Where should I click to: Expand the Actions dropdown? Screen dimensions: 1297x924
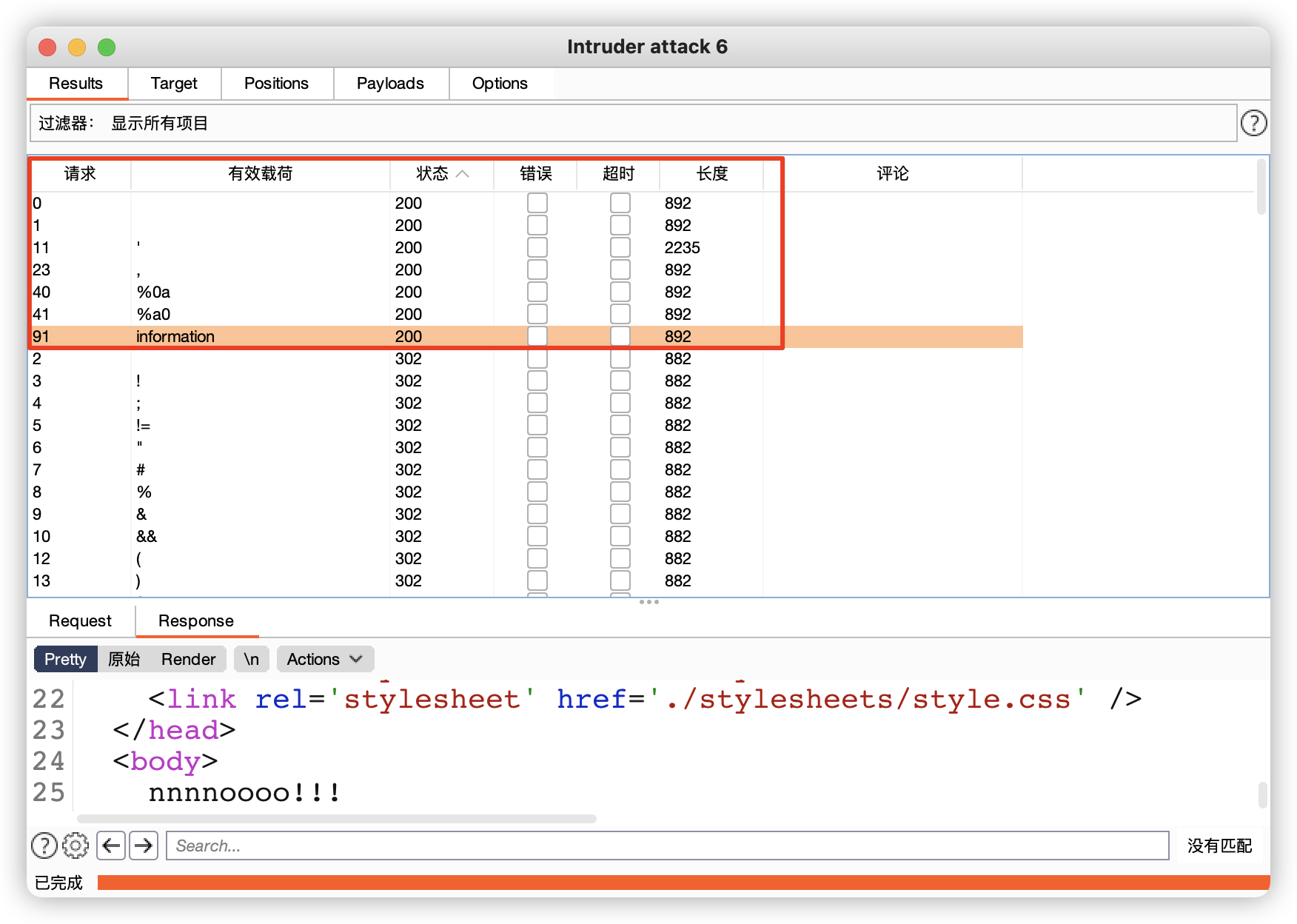coord(325,659)
